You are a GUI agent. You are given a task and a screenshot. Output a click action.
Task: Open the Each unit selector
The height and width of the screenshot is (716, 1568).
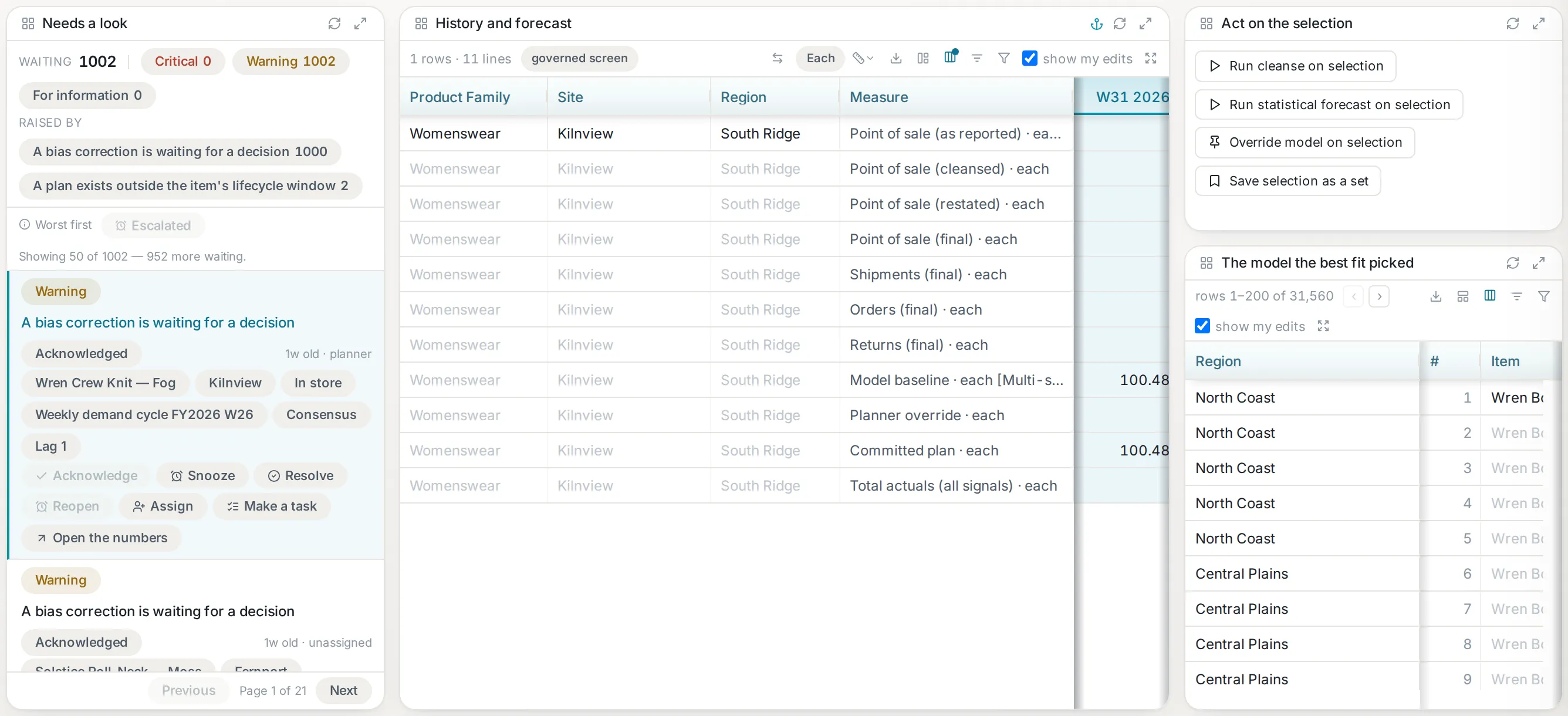click(x=820, y=59)
